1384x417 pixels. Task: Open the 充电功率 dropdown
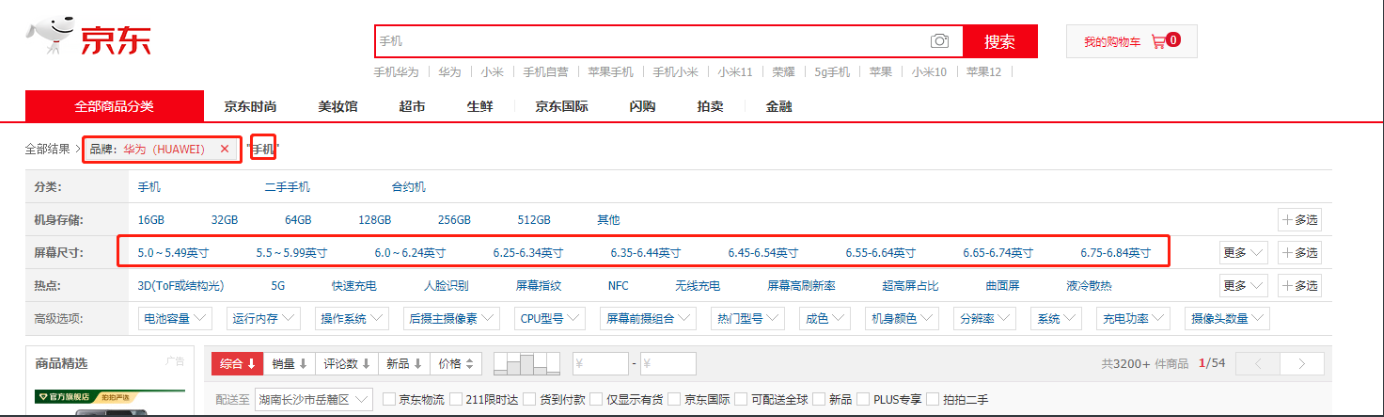coord(1134,319)
